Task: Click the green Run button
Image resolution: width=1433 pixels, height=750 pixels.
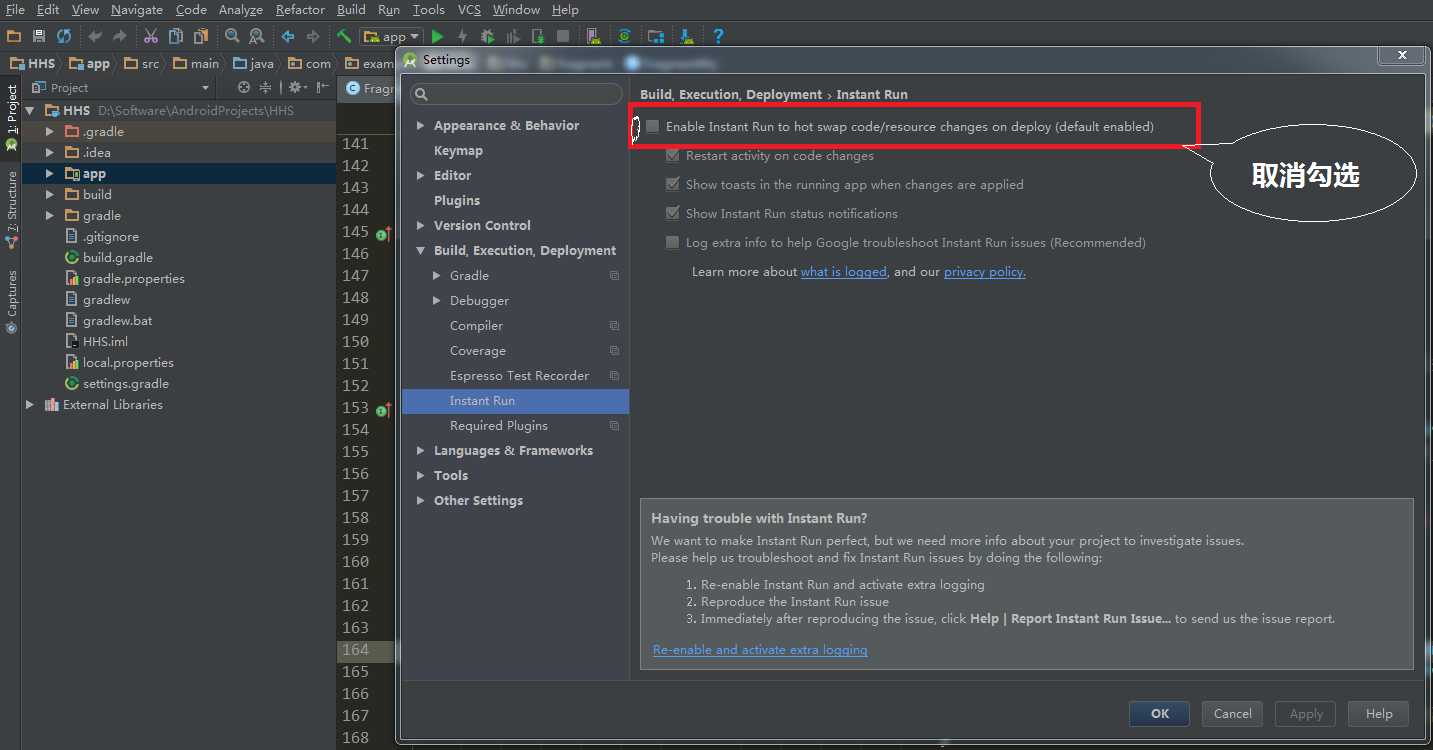Action: click(x=437, y=36)
